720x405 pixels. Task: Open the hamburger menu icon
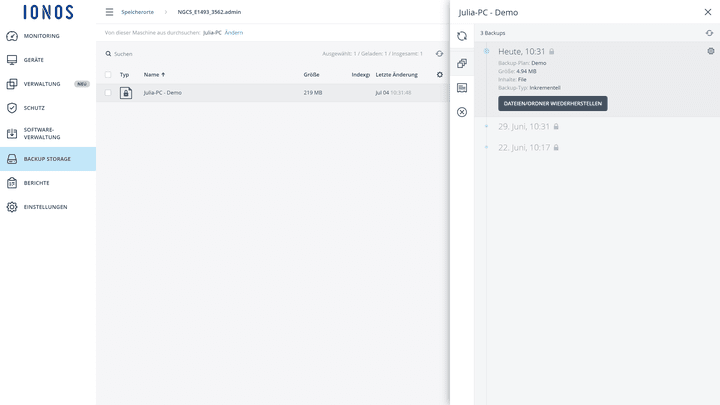click(x=109, y=12)
